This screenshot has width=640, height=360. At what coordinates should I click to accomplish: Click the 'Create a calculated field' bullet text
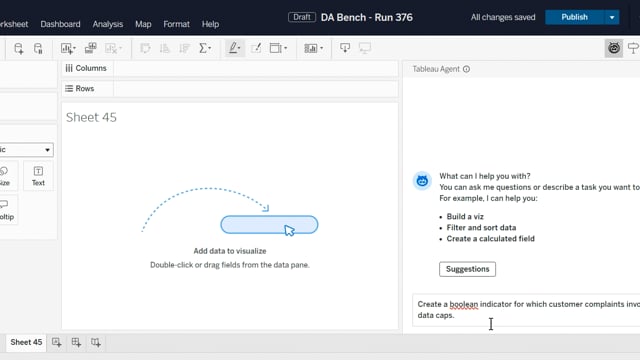pos(491,238)
